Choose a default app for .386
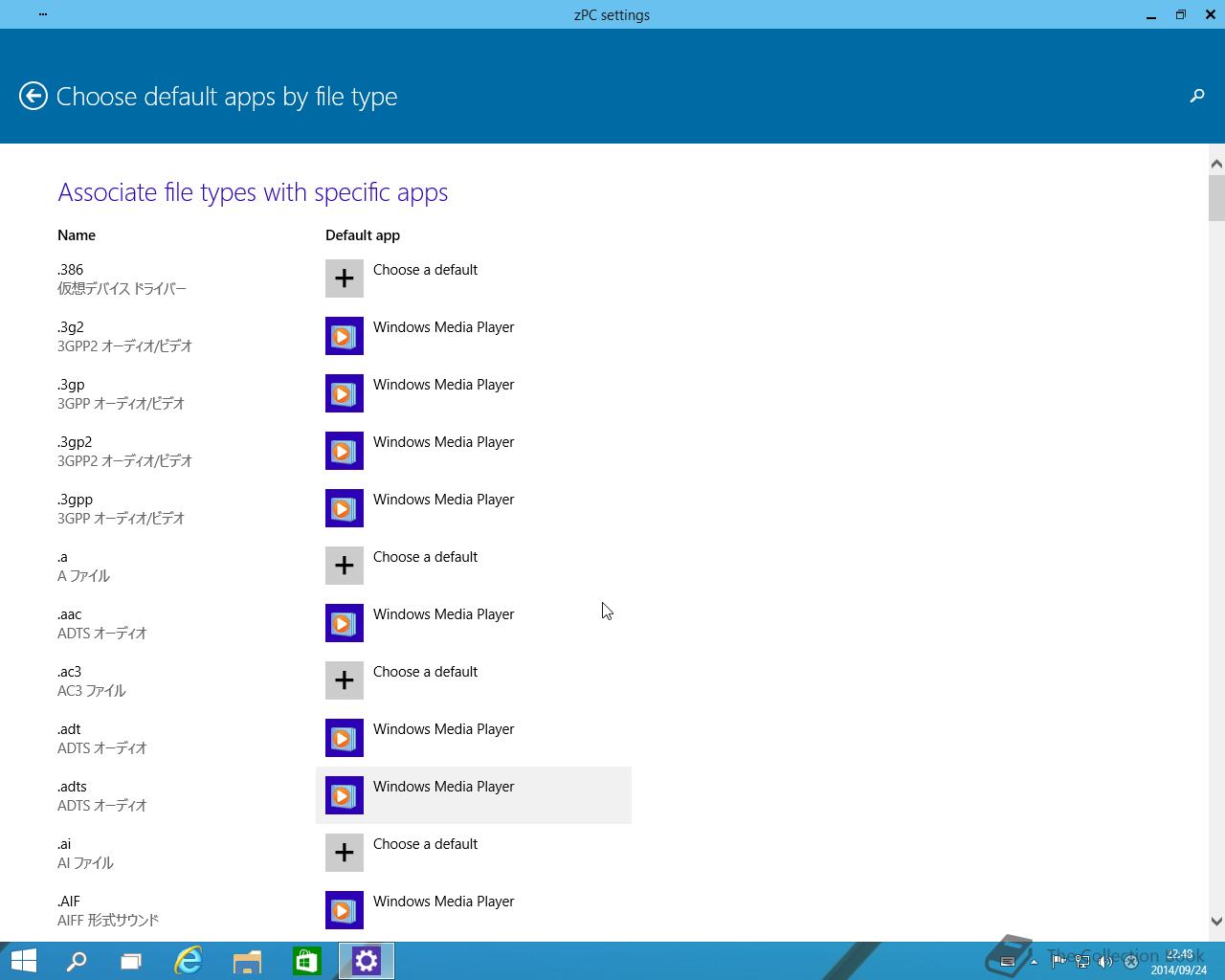This screenshot has width=1225, height=980. coord(425,270)
